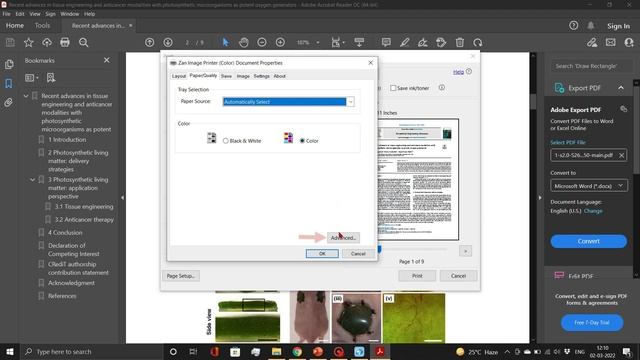Screen dimensions: 640x360
Task: Click the Print toolbar icon
Action: click(x=65, y=42)
